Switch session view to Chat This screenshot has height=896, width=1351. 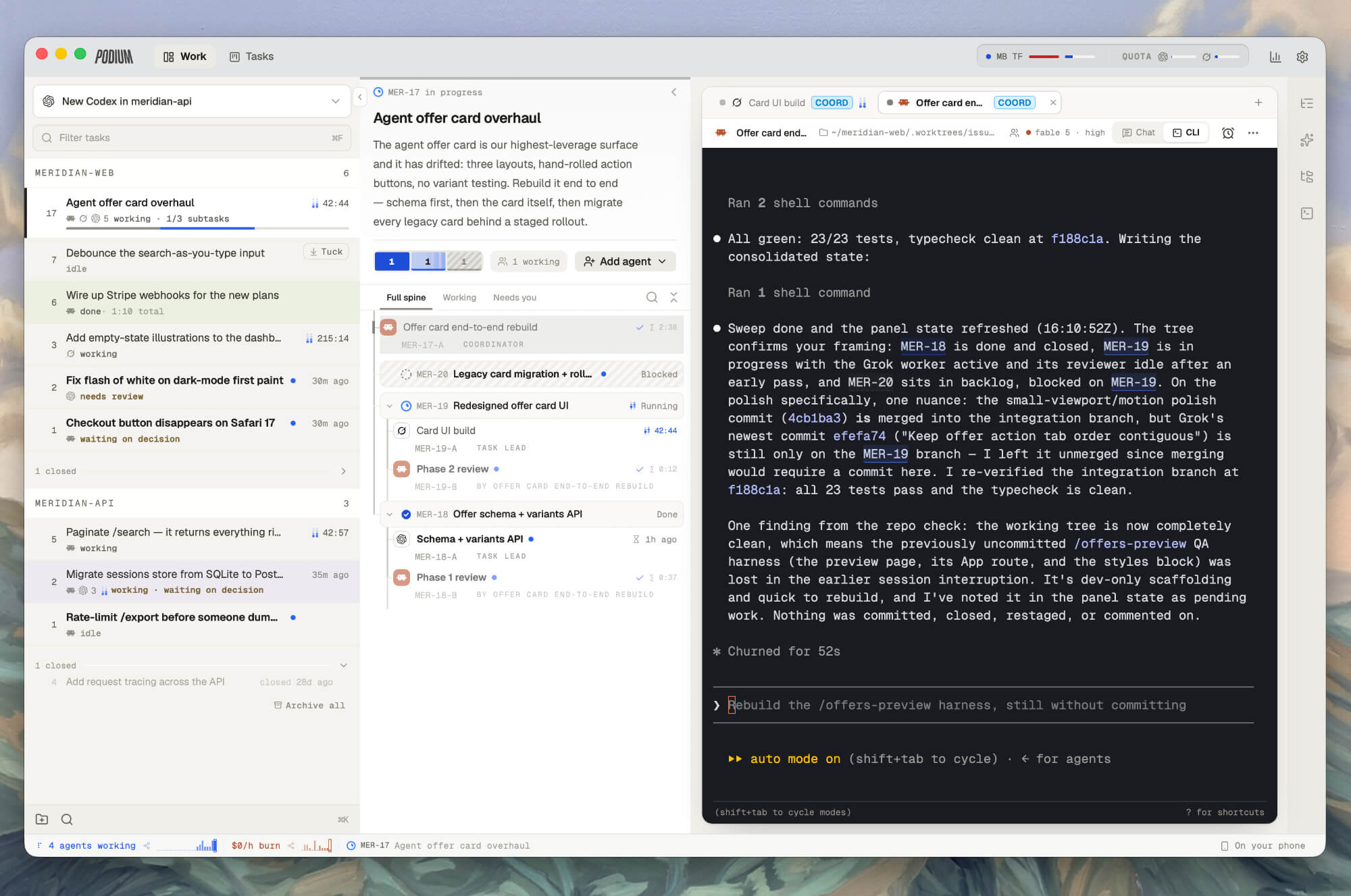[x=1139, y=133]
